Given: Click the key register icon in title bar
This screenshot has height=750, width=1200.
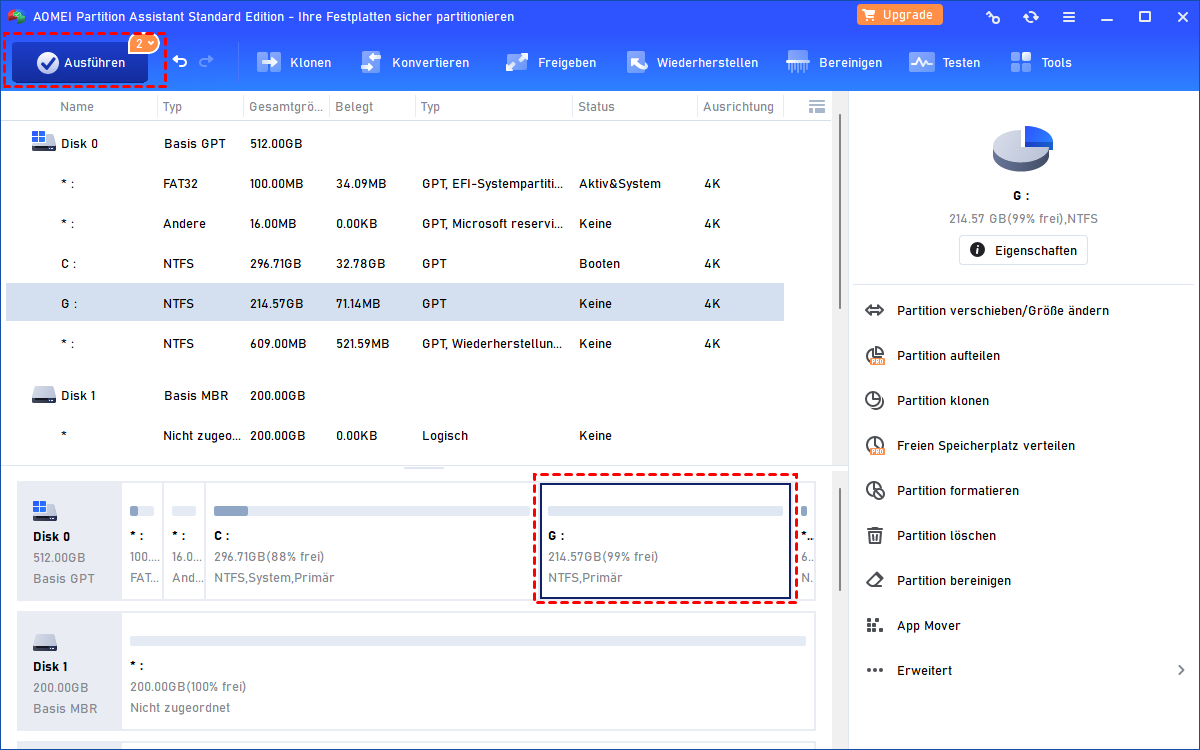Looking at the screenshot, I should pos(993,17).
